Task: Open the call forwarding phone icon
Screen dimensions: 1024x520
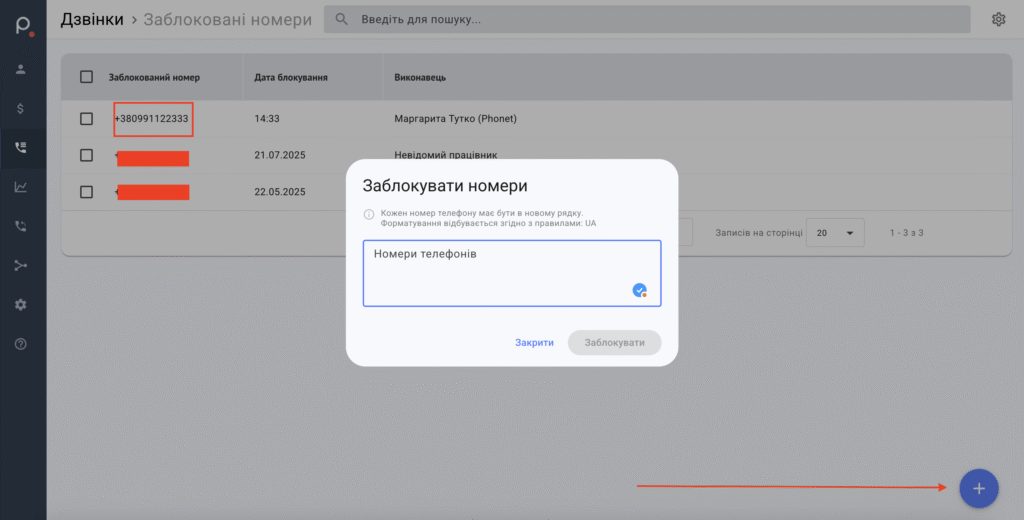Action: (x=21, y=226)
